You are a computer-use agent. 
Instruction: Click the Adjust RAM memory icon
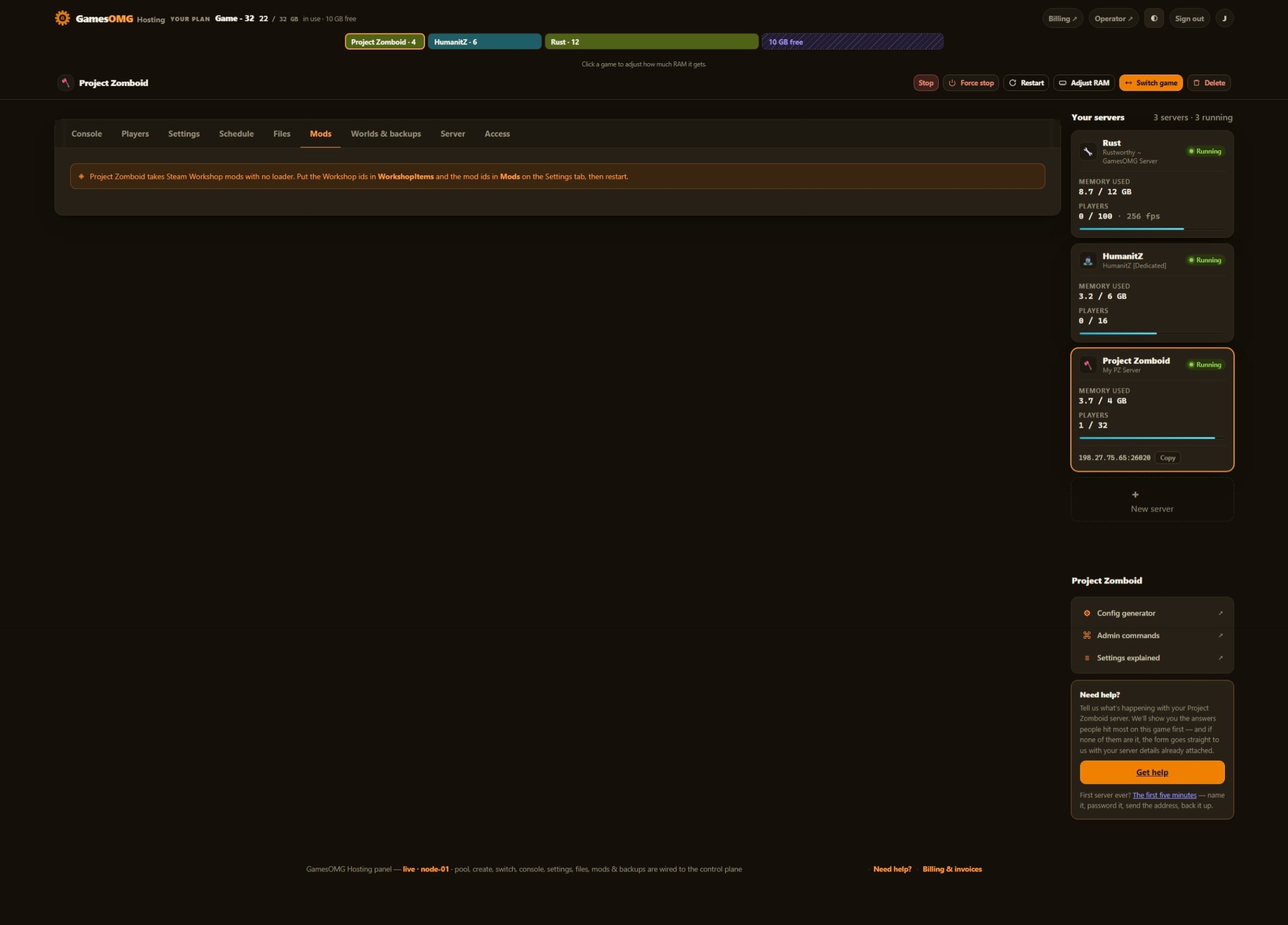(1062, 83)
